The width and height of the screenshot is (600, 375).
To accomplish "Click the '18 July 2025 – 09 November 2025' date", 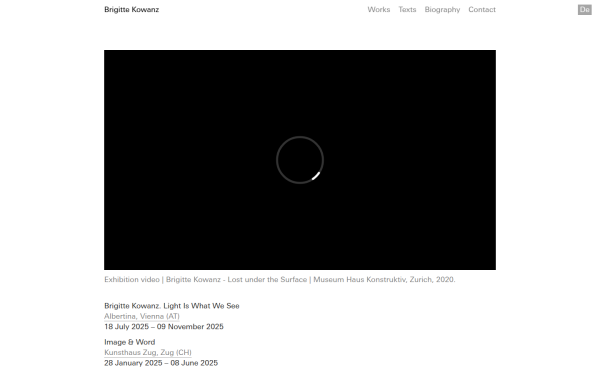I will click(164, 326).
